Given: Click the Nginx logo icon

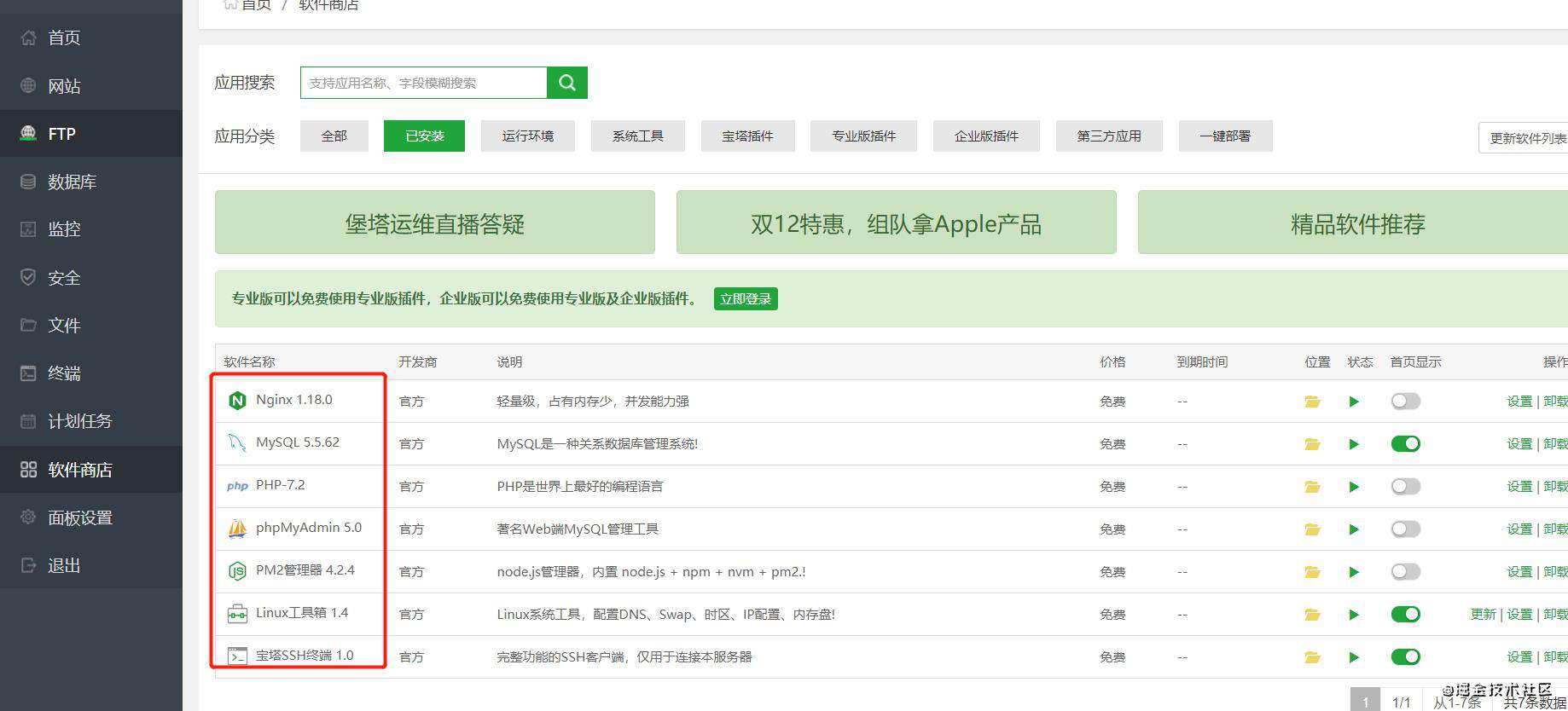Looking at the screenshot, I should [237, 401].
